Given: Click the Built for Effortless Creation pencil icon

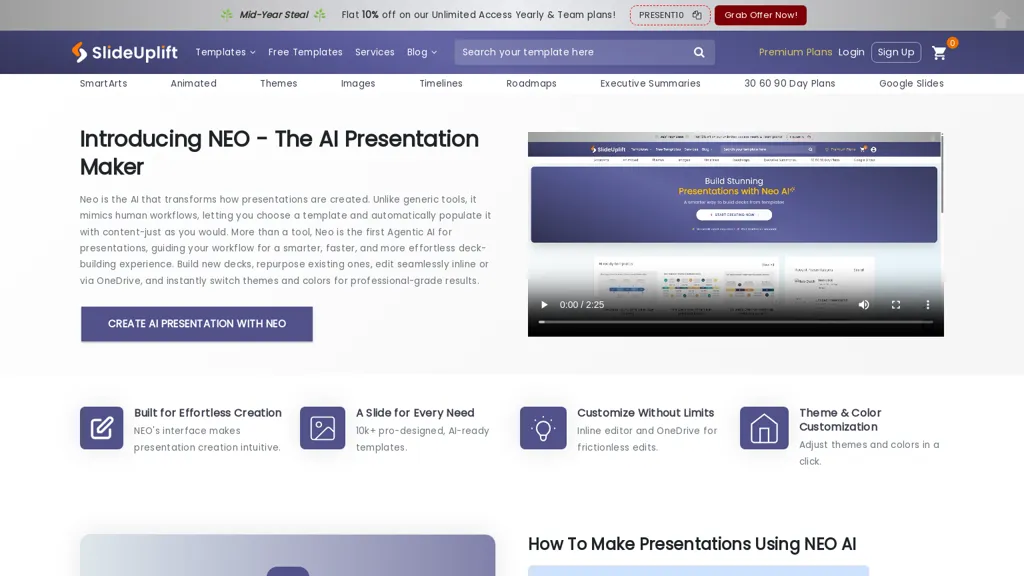Looking at the screenshot, I should click(x=101, y=428).
